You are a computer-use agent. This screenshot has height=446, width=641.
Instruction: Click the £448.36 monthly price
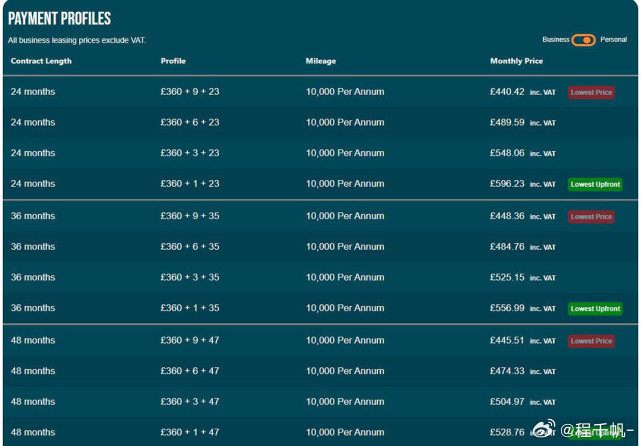(507, 216)
